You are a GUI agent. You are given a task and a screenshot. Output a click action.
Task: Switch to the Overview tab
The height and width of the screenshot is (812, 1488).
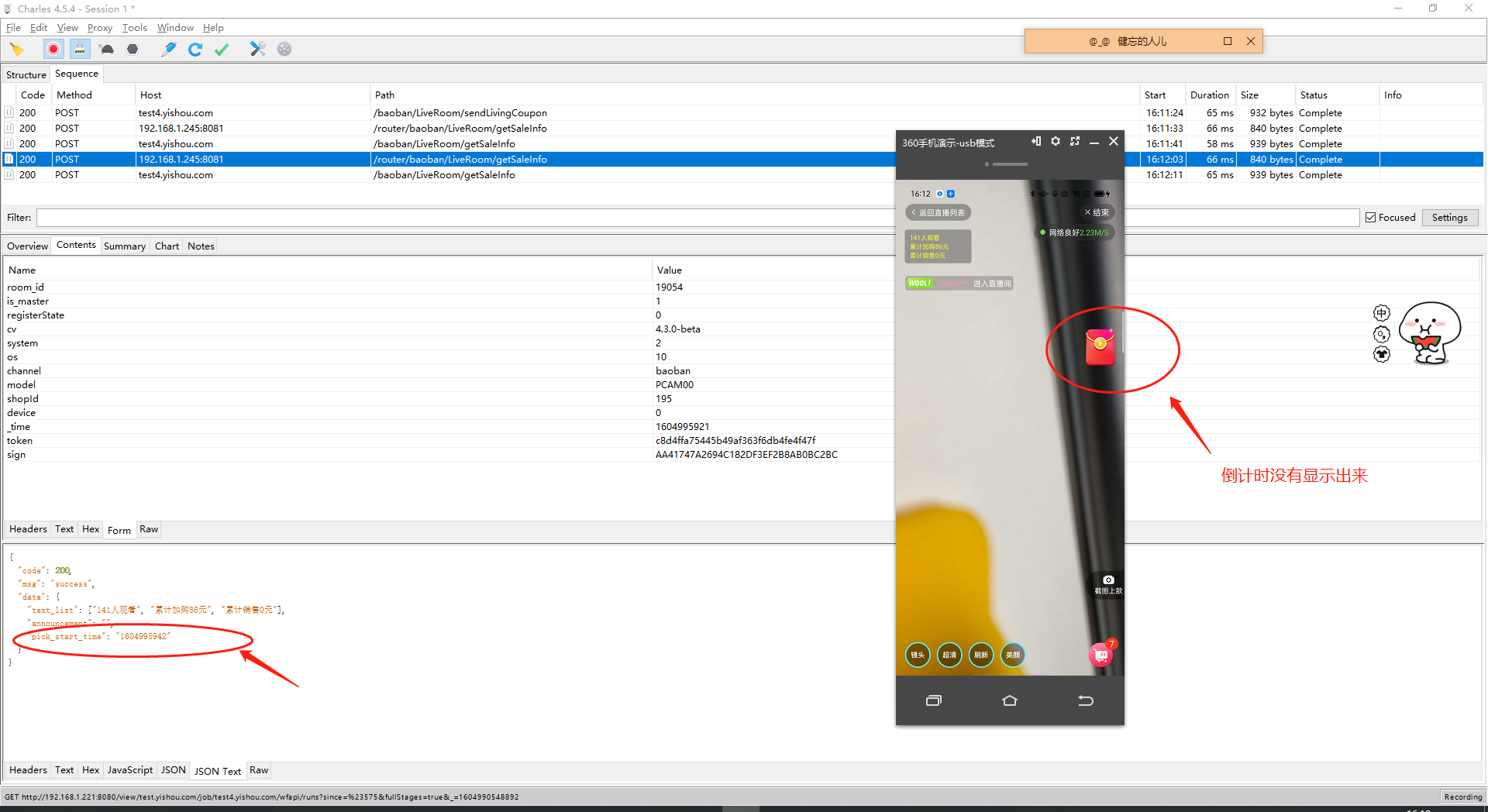coord(27,246)
